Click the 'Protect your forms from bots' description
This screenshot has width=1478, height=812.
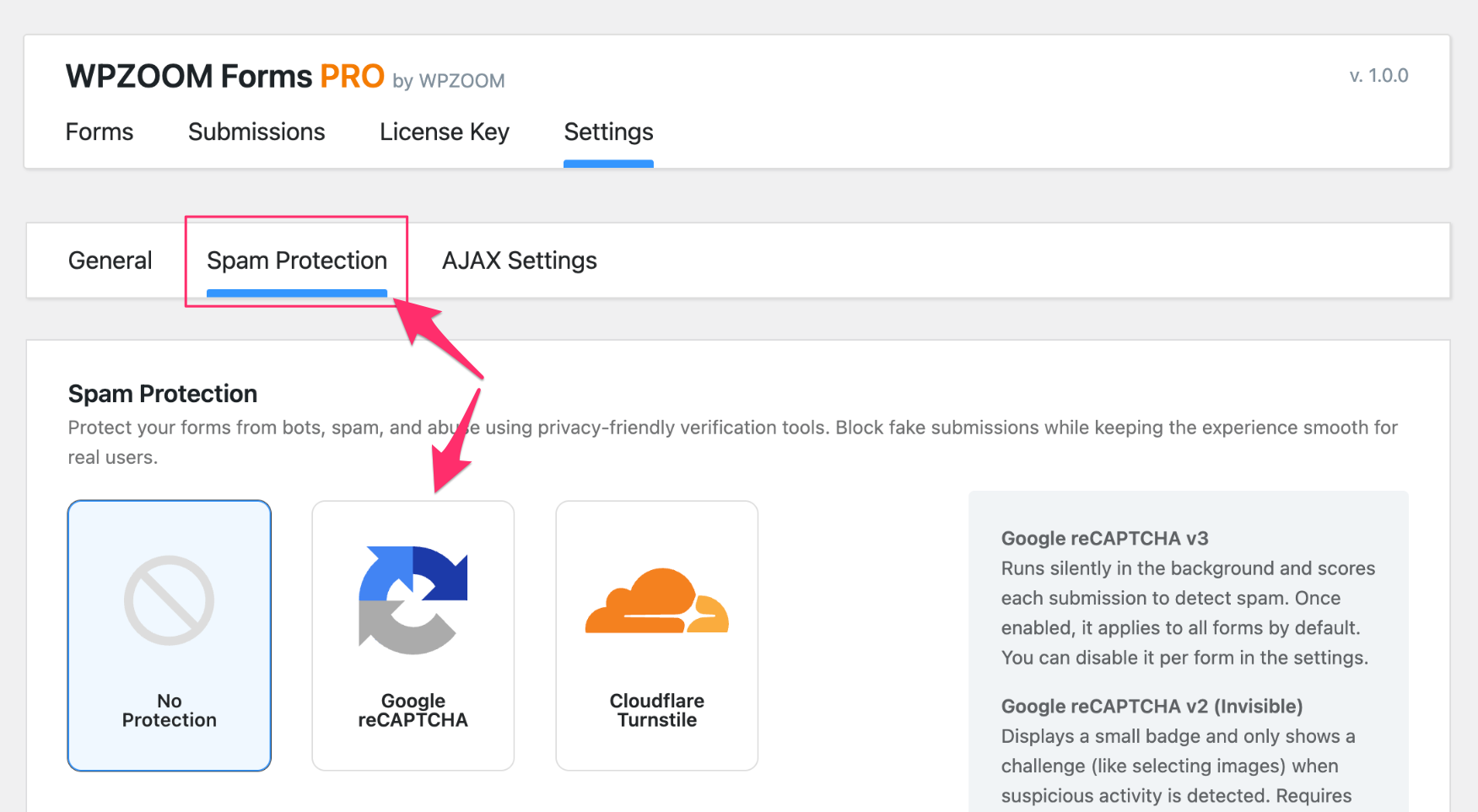(x=733, y=443)
